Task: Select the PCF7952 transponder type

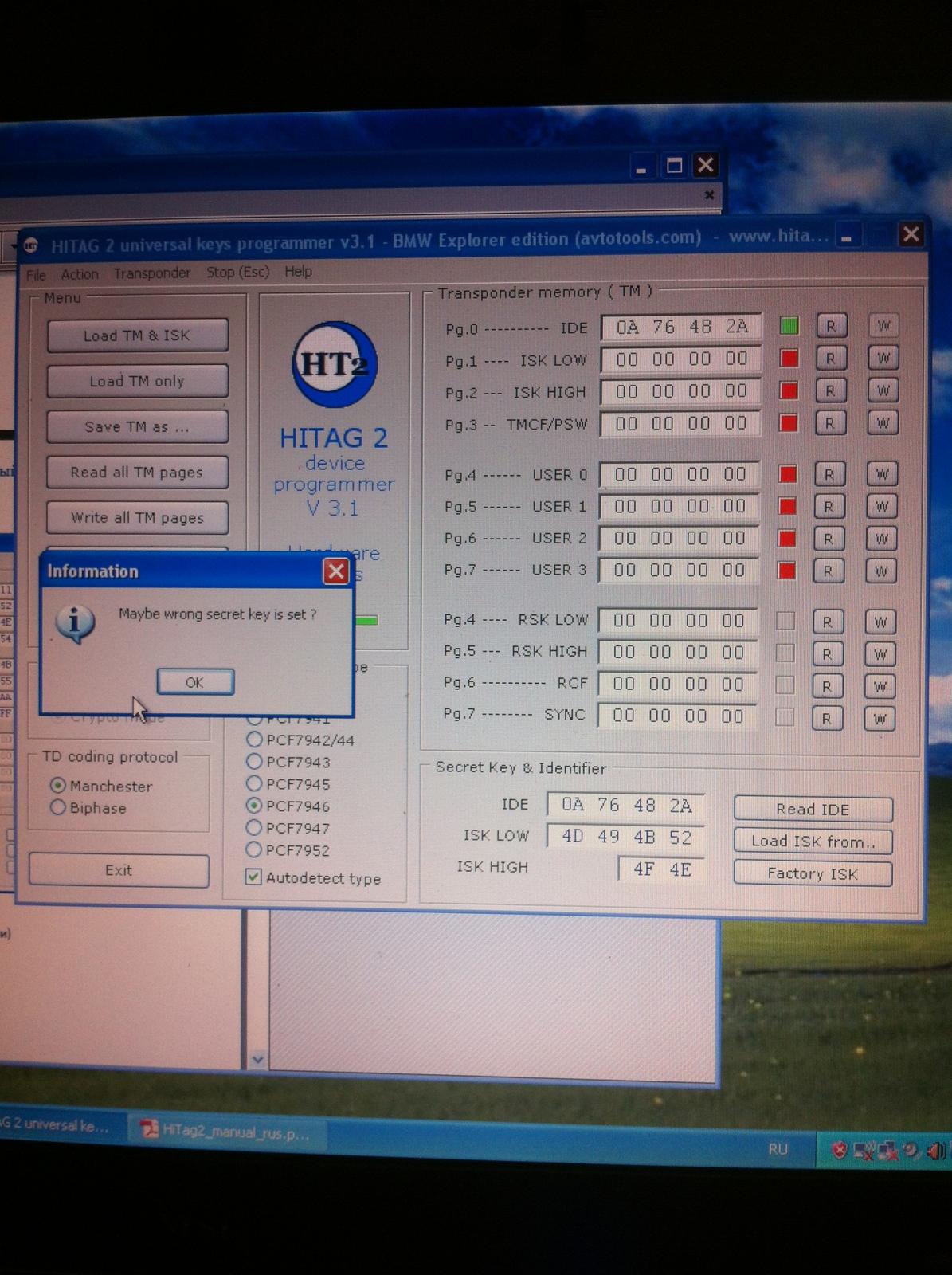Action: pos(288,850)
